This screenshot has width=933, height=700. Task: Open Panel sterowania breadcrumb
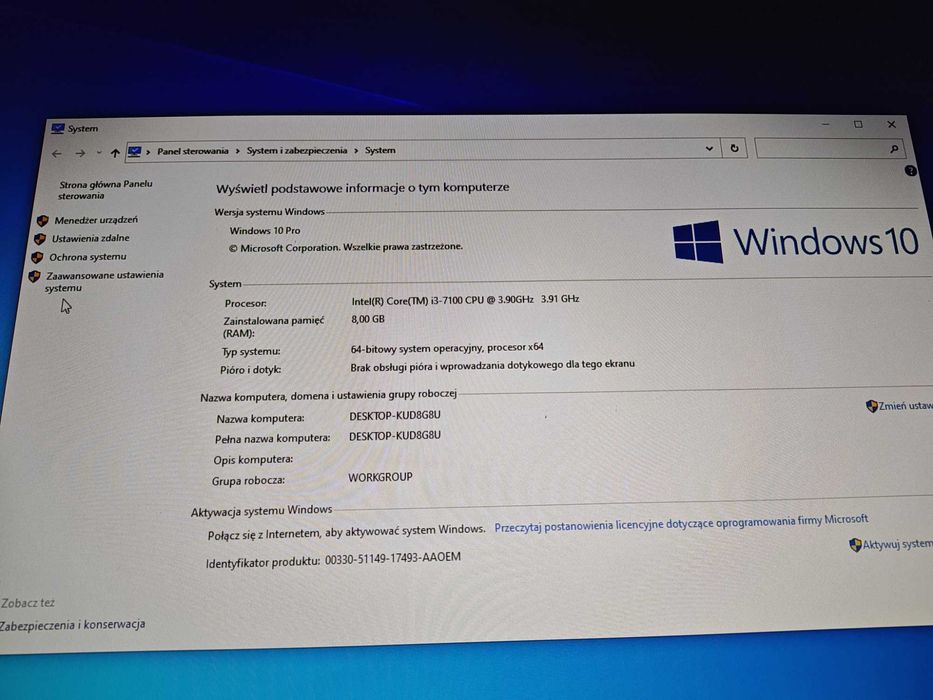pos(192,151)
